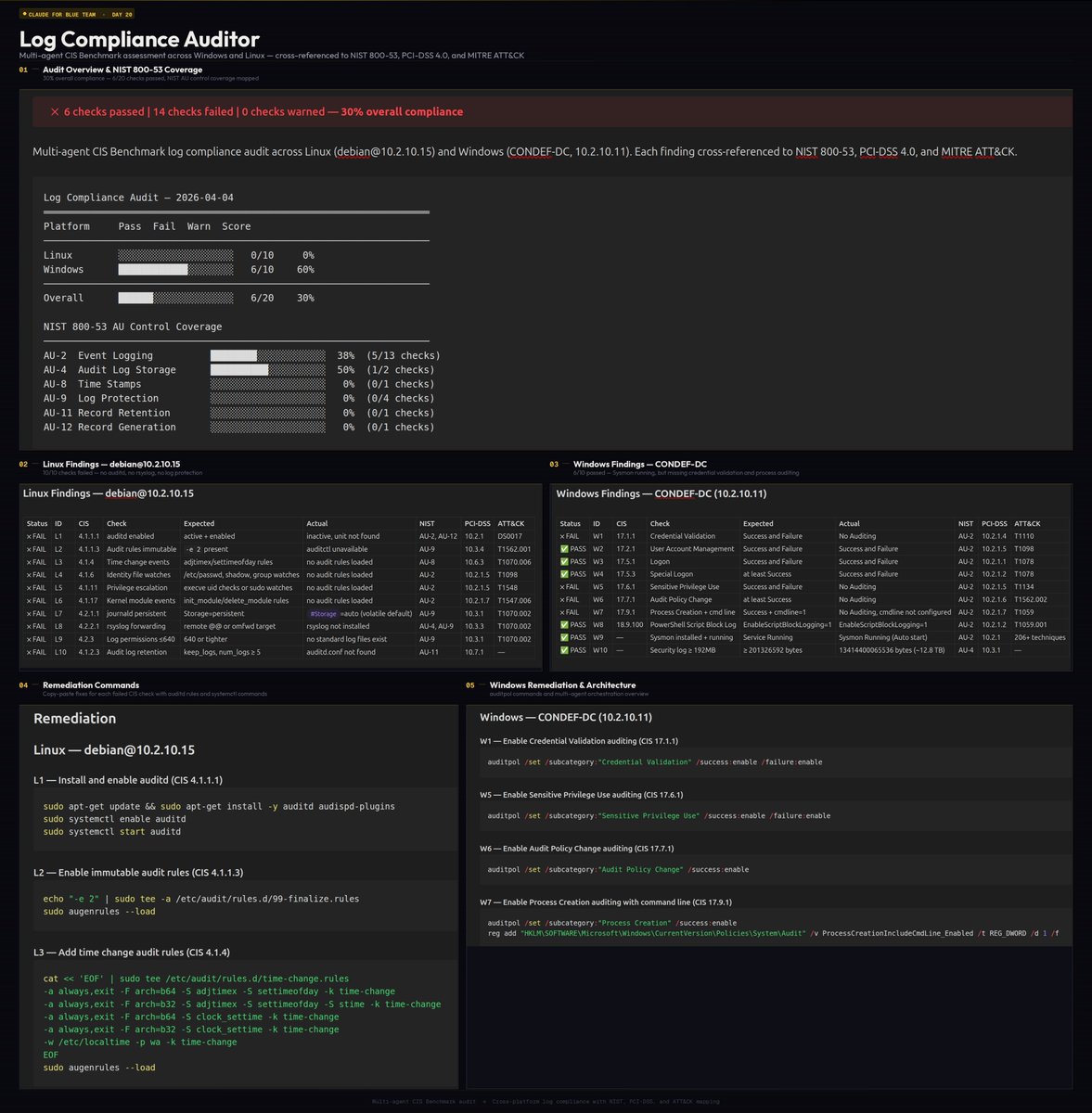Click the ATT&CK column header in Windows table

(1027, 523)
